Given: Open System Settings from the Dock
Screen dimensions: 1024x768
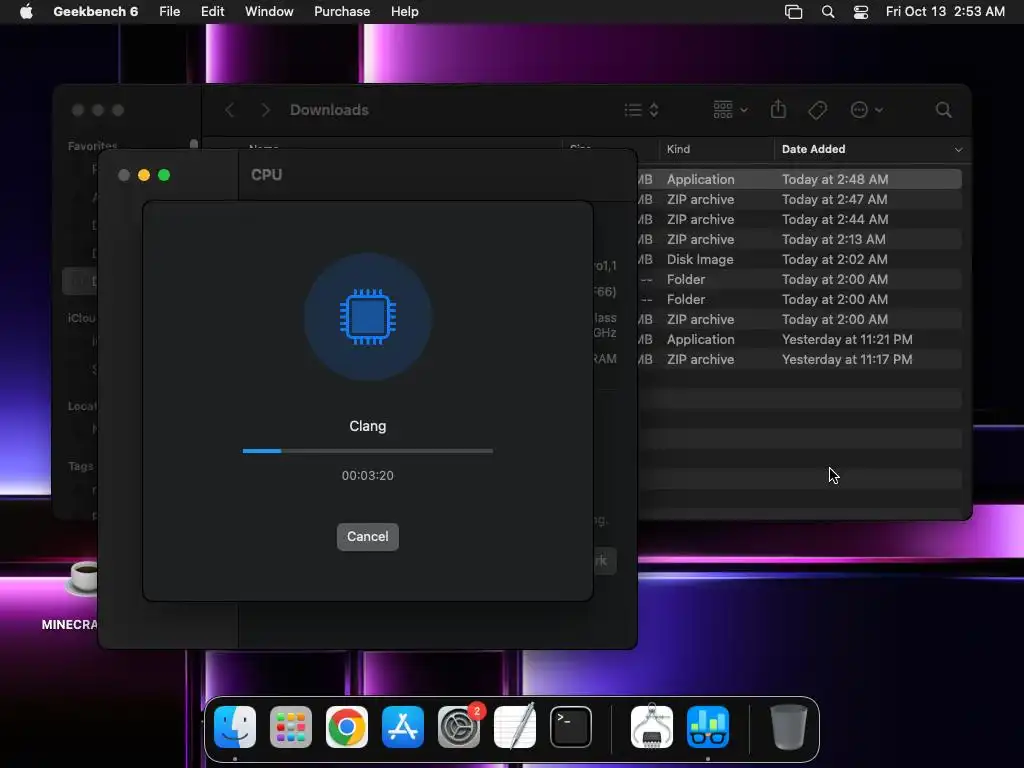Looking at the screenshot, I should 458,727.
